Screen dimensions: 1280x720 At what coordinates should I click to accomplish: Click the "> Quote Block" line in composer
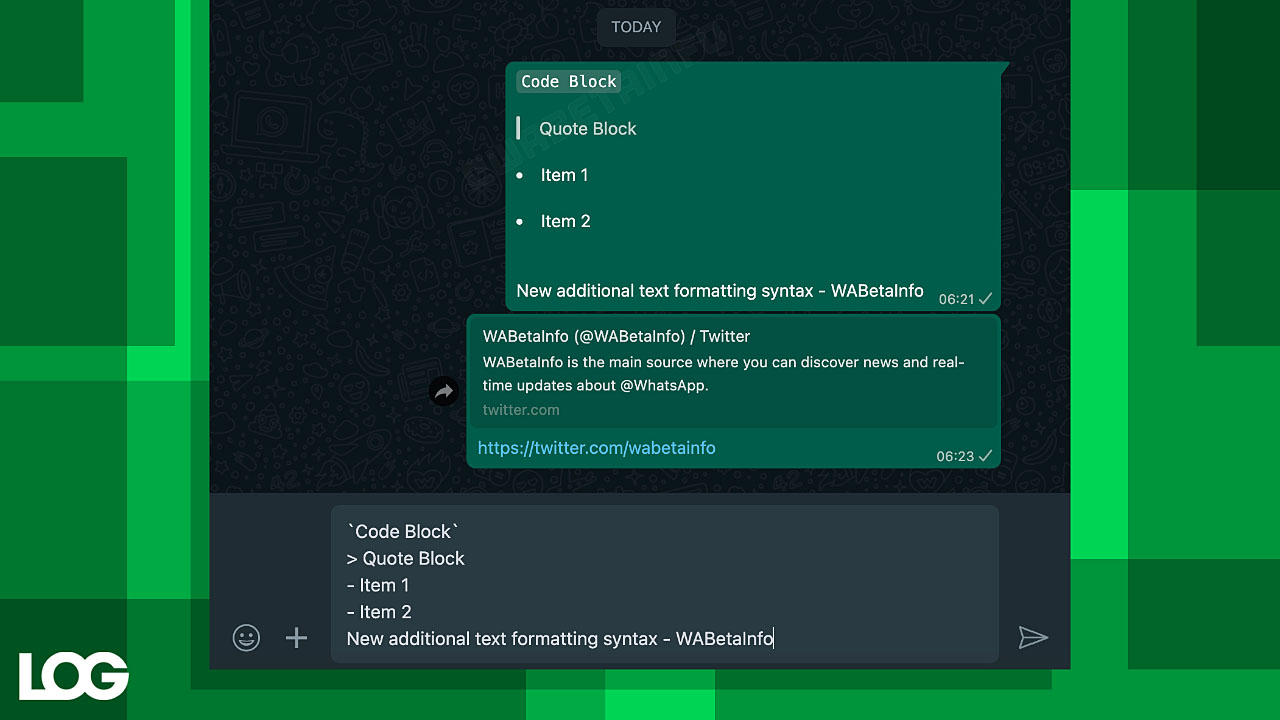(x=406, y=558)
